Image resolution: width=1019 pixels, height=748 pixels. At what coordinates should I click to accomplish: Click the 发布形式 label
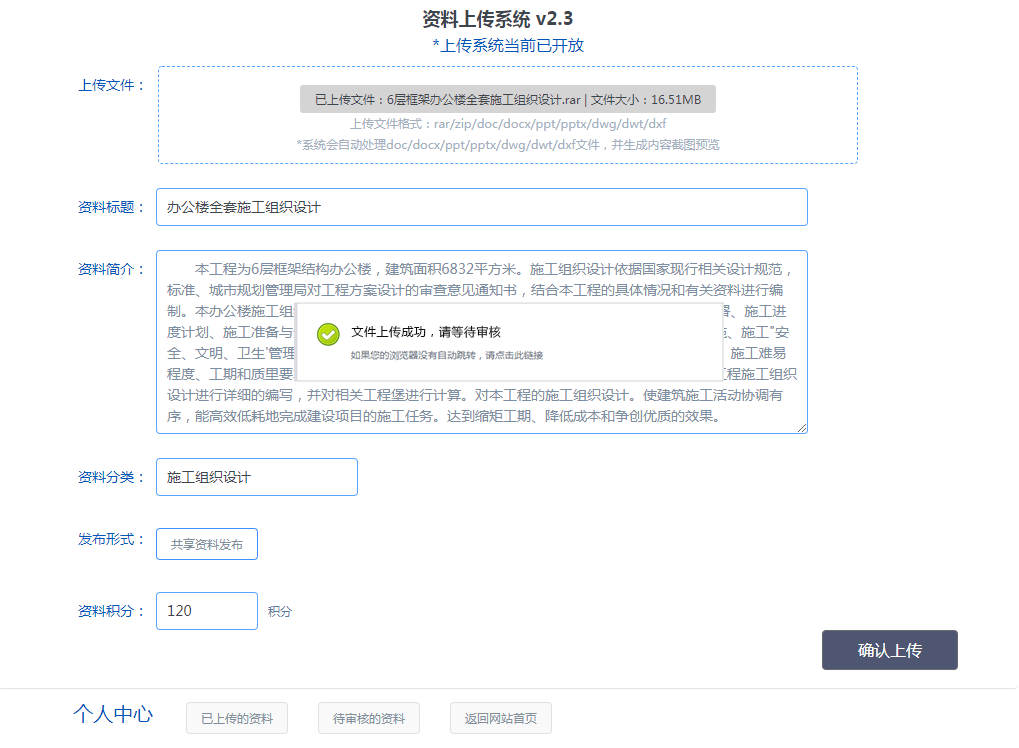point(111,539)
